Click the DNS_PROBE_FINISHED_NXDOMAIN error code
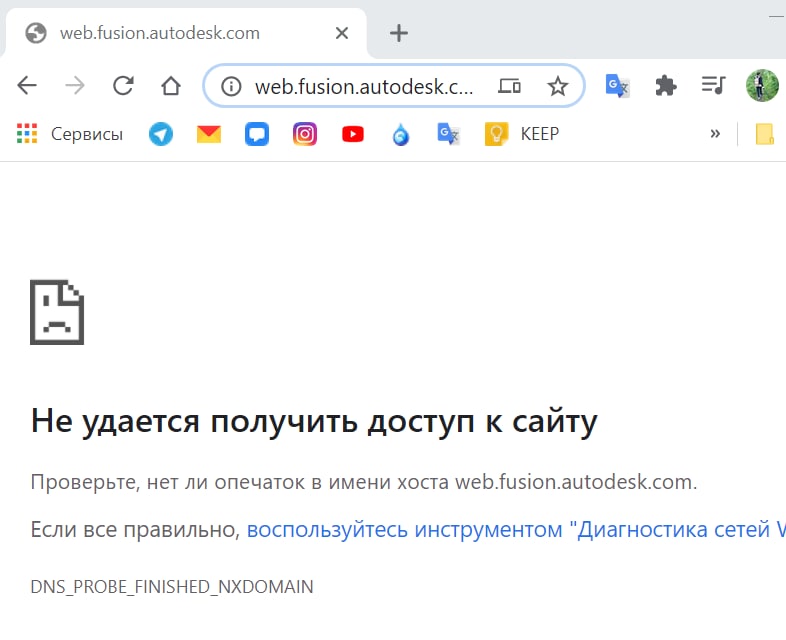The image size is (786, 640). 172,586
